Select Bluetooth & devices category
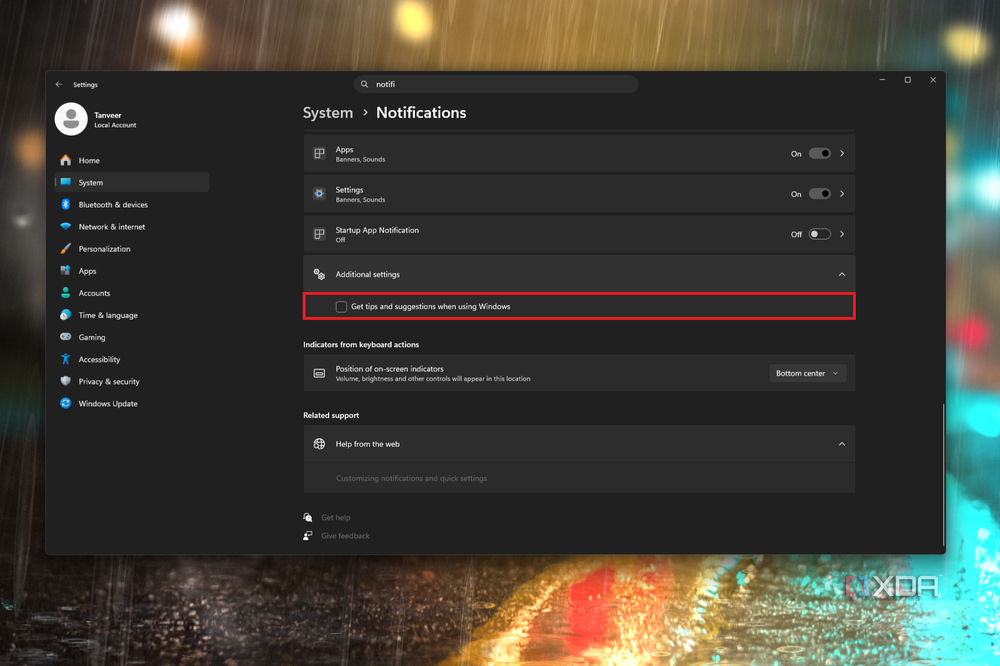The width and height of the screenshot is (1000, 666). point(132,204)
